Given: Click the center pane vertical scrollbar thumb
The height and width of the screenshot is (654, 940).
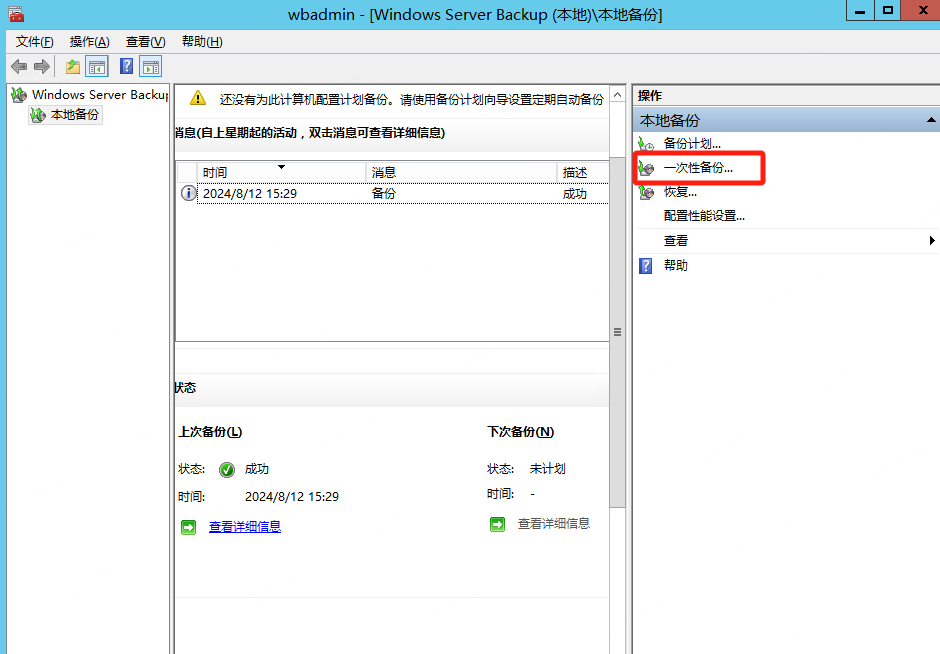Looking at the screenshot, I should (x=617, y=333).
